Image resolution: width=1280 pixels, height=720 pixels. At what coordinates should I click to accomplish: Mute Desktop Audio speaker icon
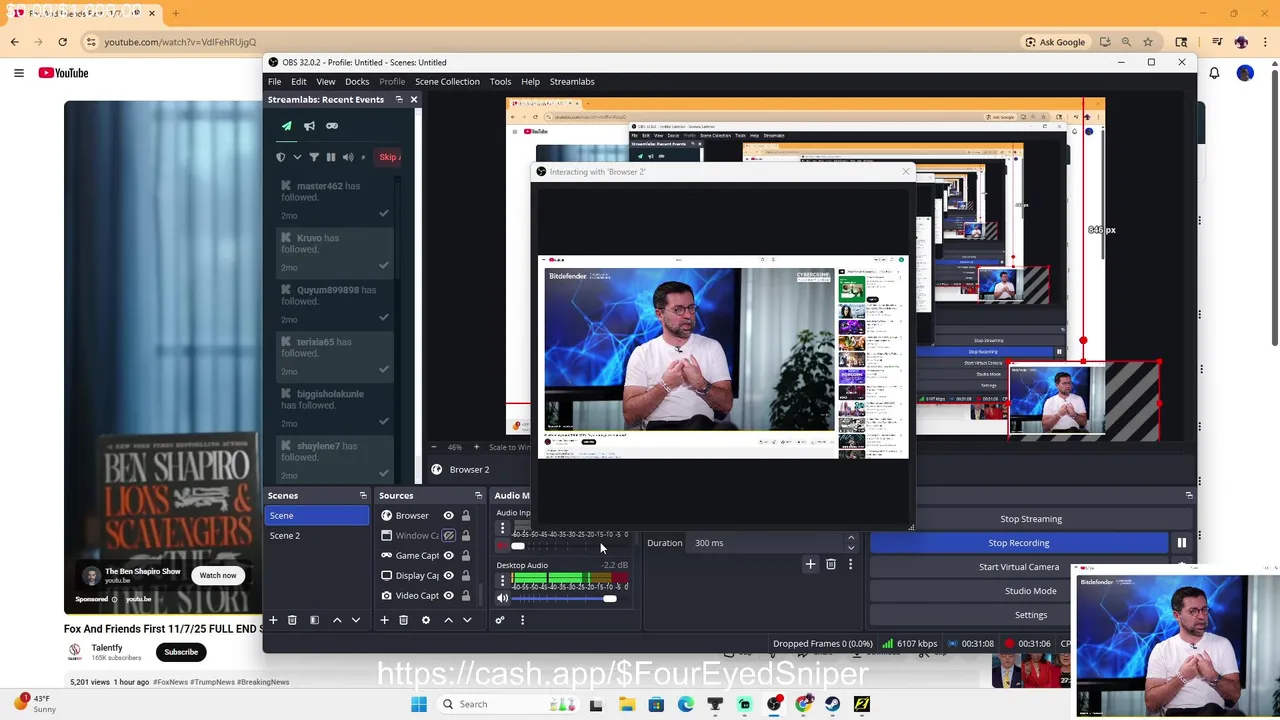pyautogui.click(x=502, y=598)
